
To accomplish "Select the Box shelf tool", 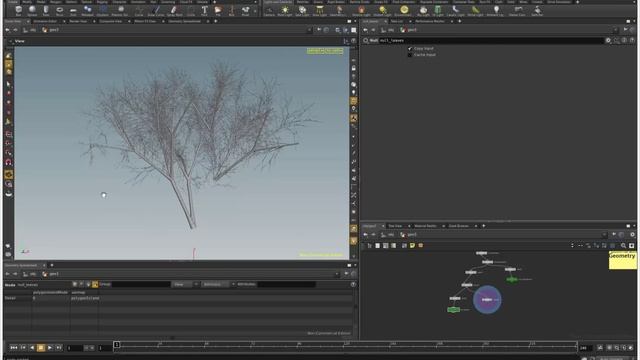I will 18,11.
